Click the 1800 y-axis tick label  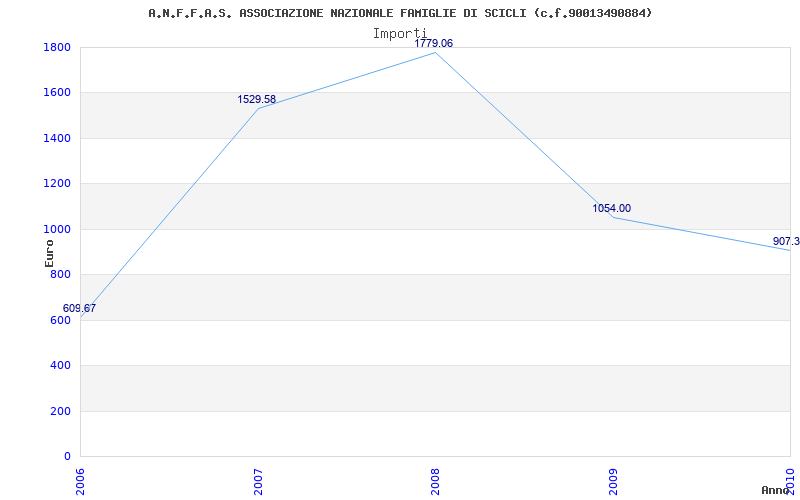(x=57, y=47)
